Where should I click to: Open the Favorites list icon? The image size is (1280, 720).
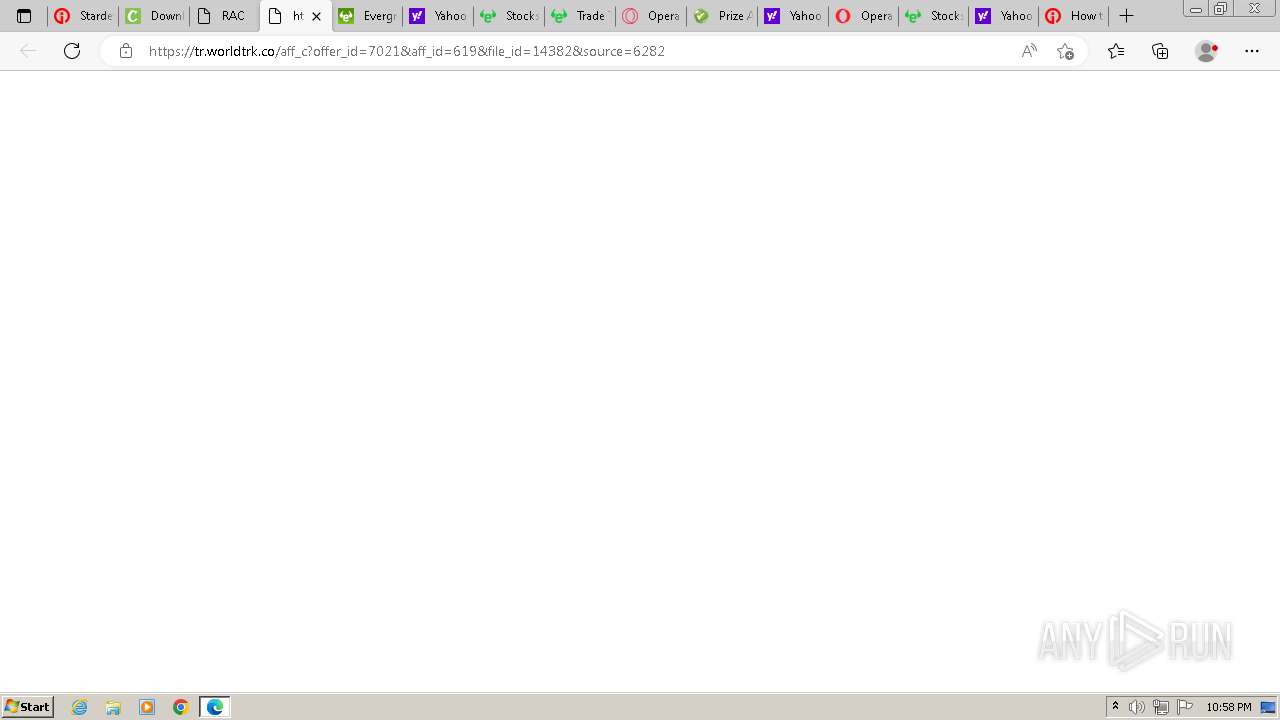tap(1116, 51)
